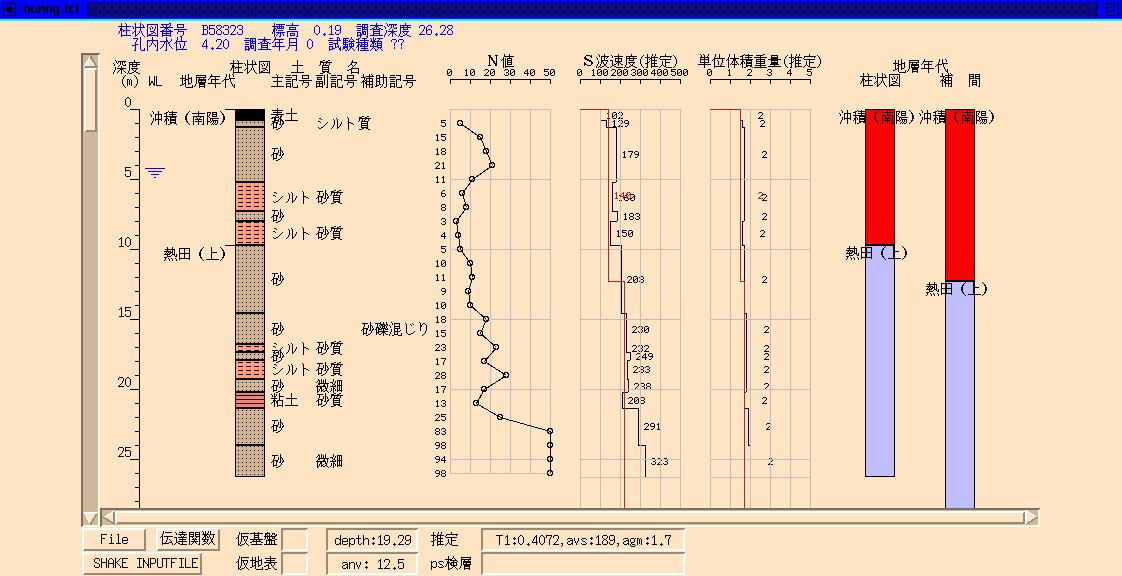Click the horizontal scrollbar left arrow

pyautogui.click(x=109, y=517)
